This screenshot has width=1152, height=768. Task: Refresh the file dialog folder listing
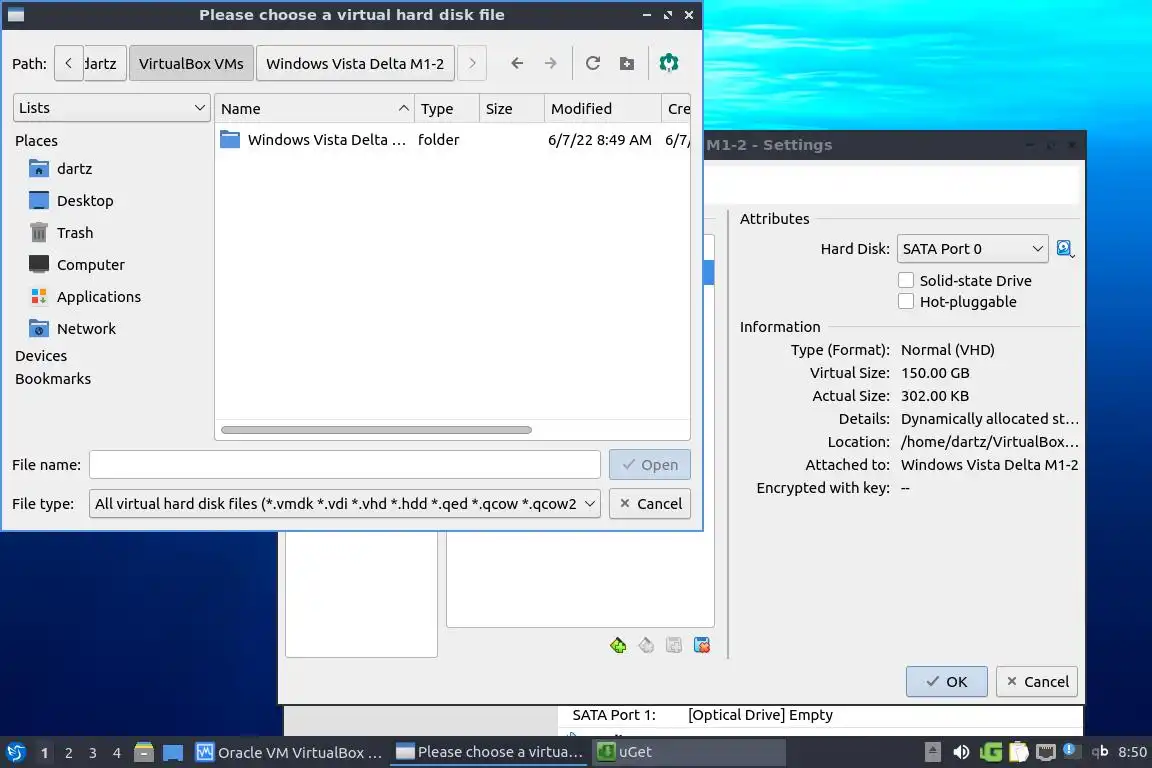[593, 63]
